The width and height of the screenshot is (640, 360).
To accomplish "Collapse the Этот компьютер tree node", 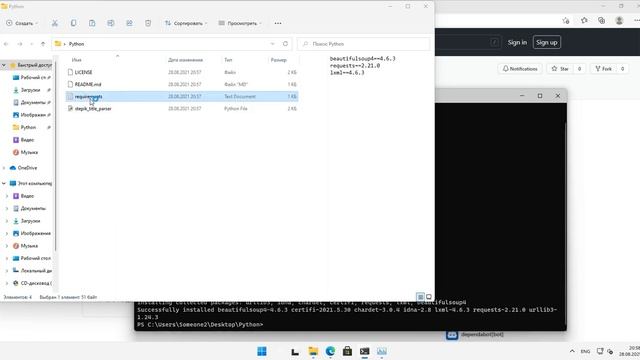I will point(4,184).
